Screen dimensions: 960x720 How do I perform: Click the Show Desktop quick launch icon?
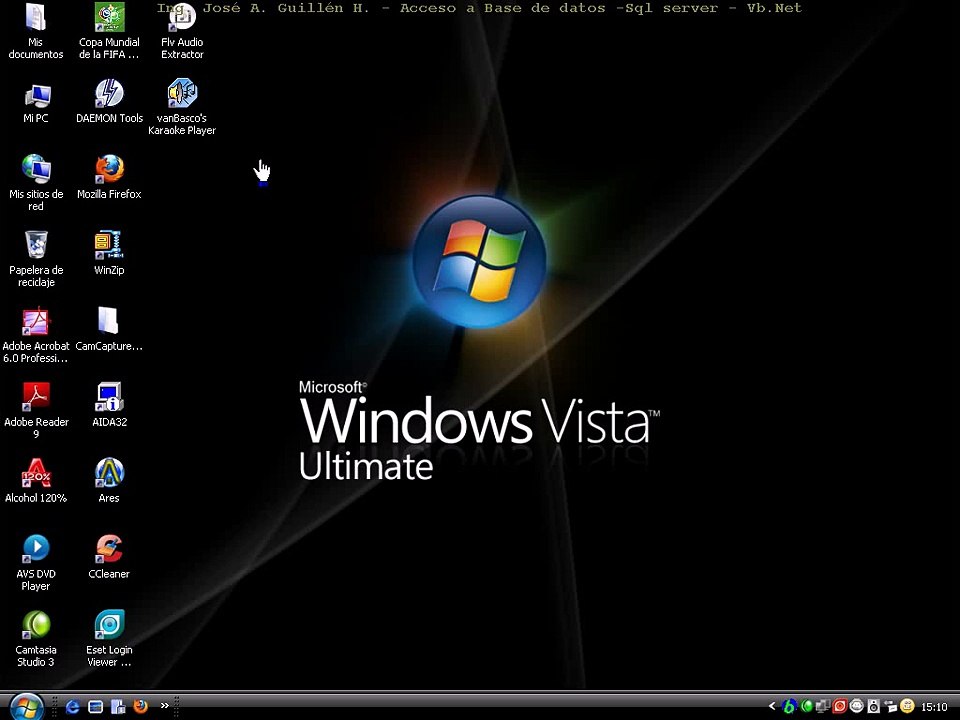(x=96, y=707)
